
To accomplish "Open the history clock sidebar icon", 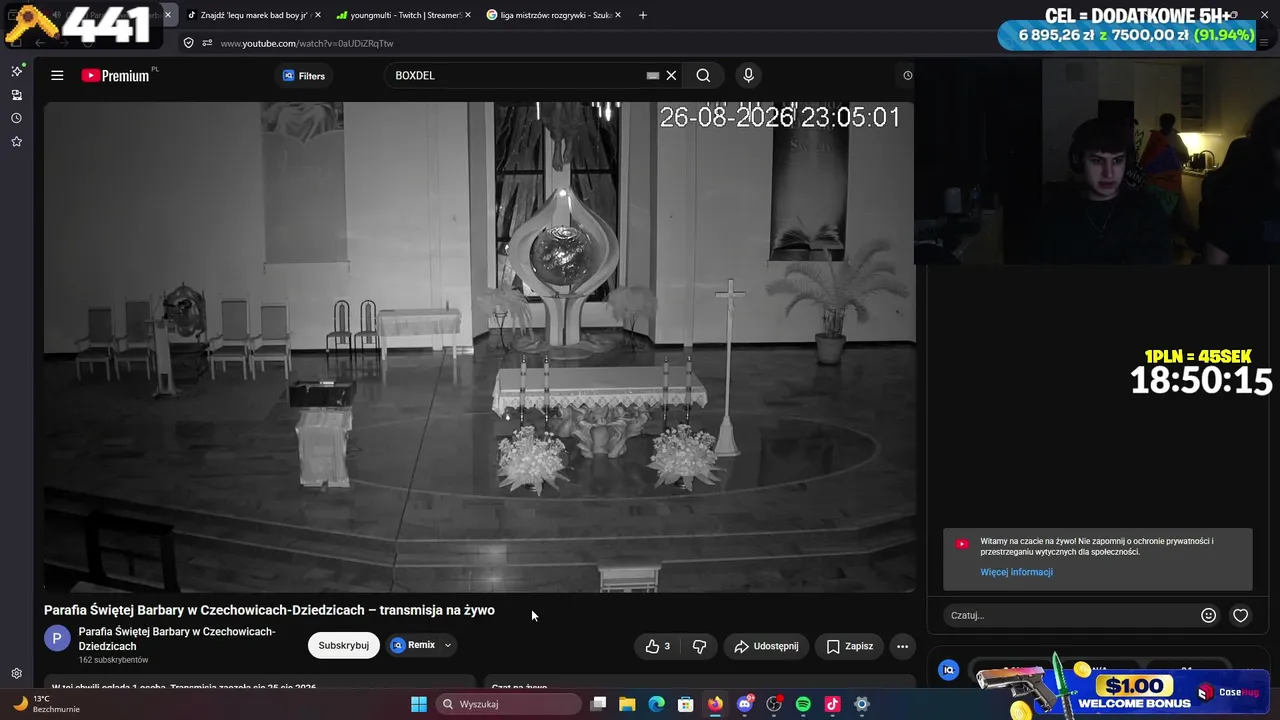I will click(16, 118).
